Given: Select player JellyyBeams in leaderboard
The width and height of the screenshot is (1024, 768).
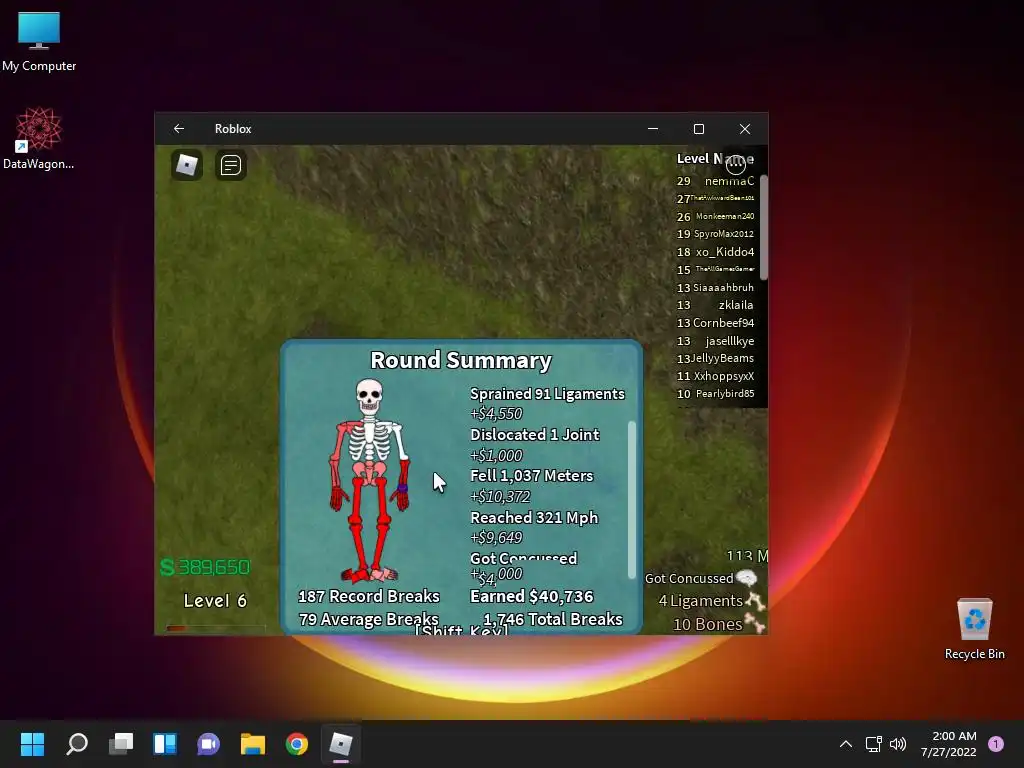Looking at the screenshot, I should (x=722, y=359).
